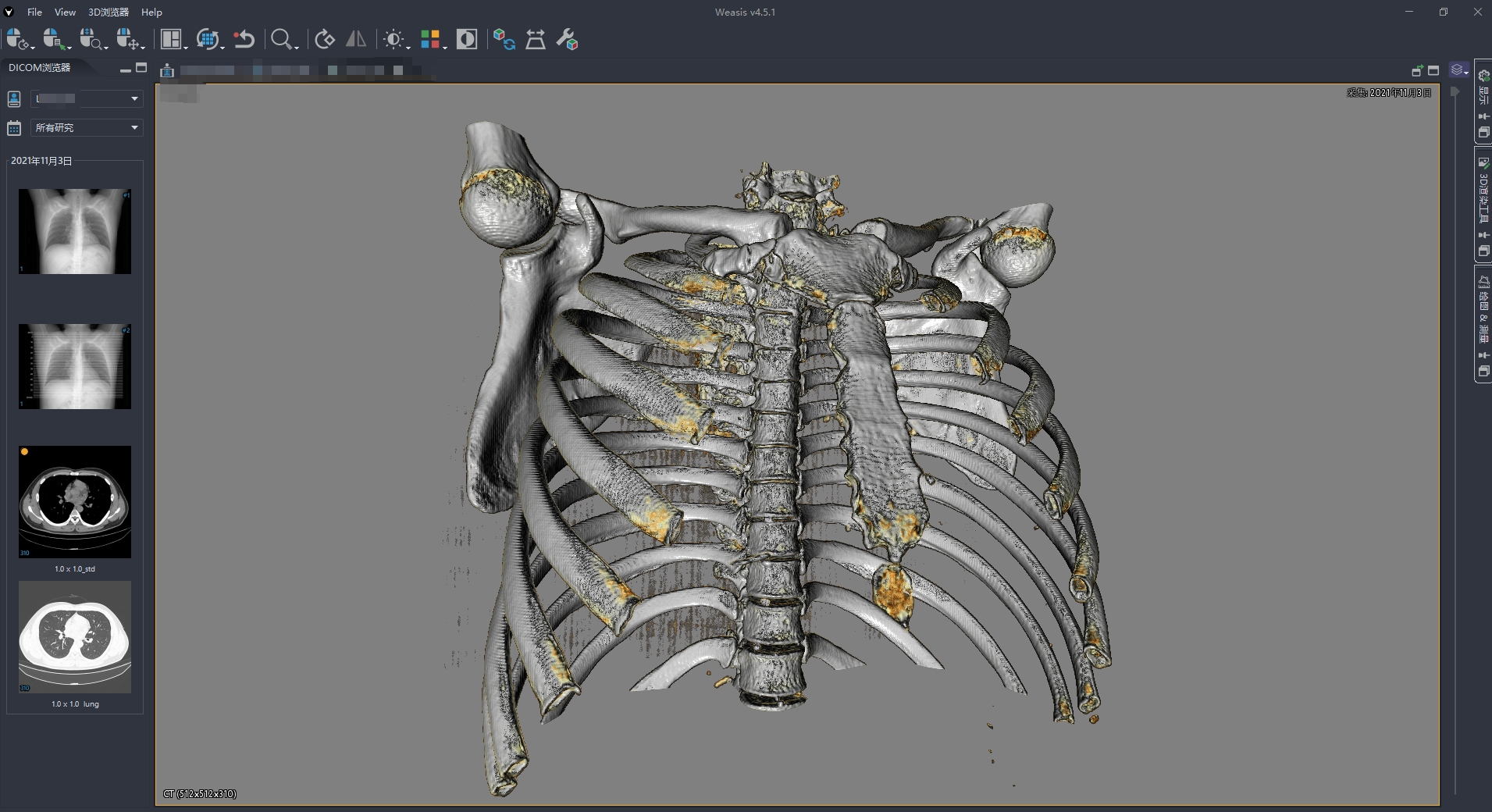Pin the 显示 display panel

click(1484, 116)
